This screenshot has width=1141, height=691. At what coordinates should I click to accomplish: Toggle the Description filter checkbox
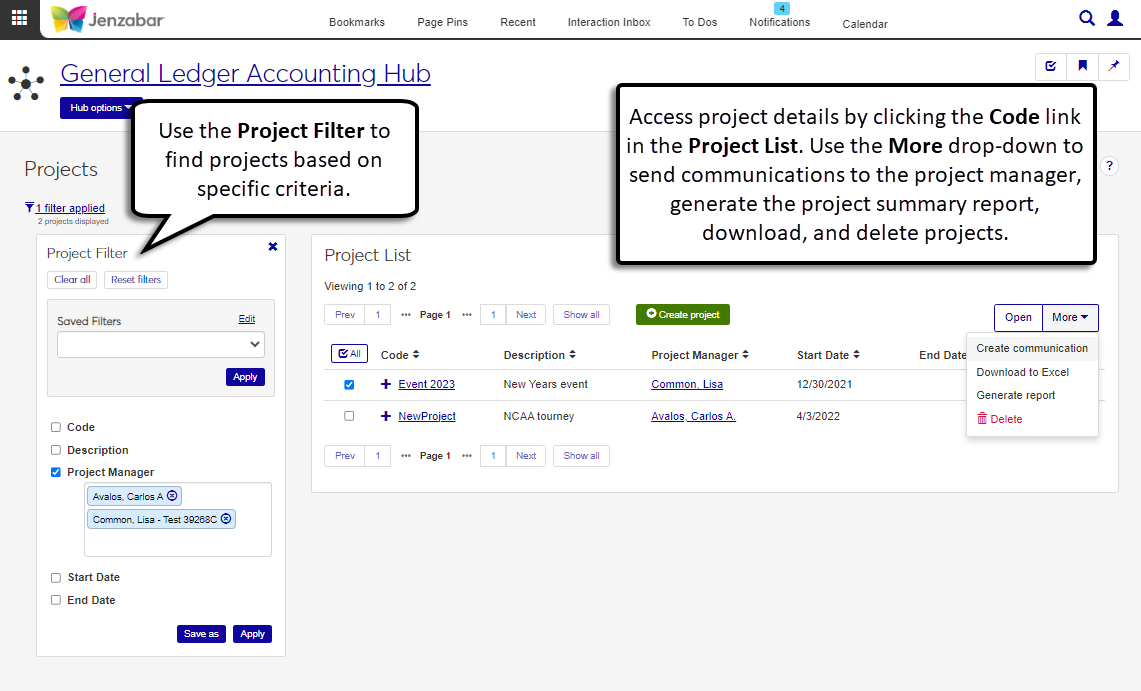(56, 450)
